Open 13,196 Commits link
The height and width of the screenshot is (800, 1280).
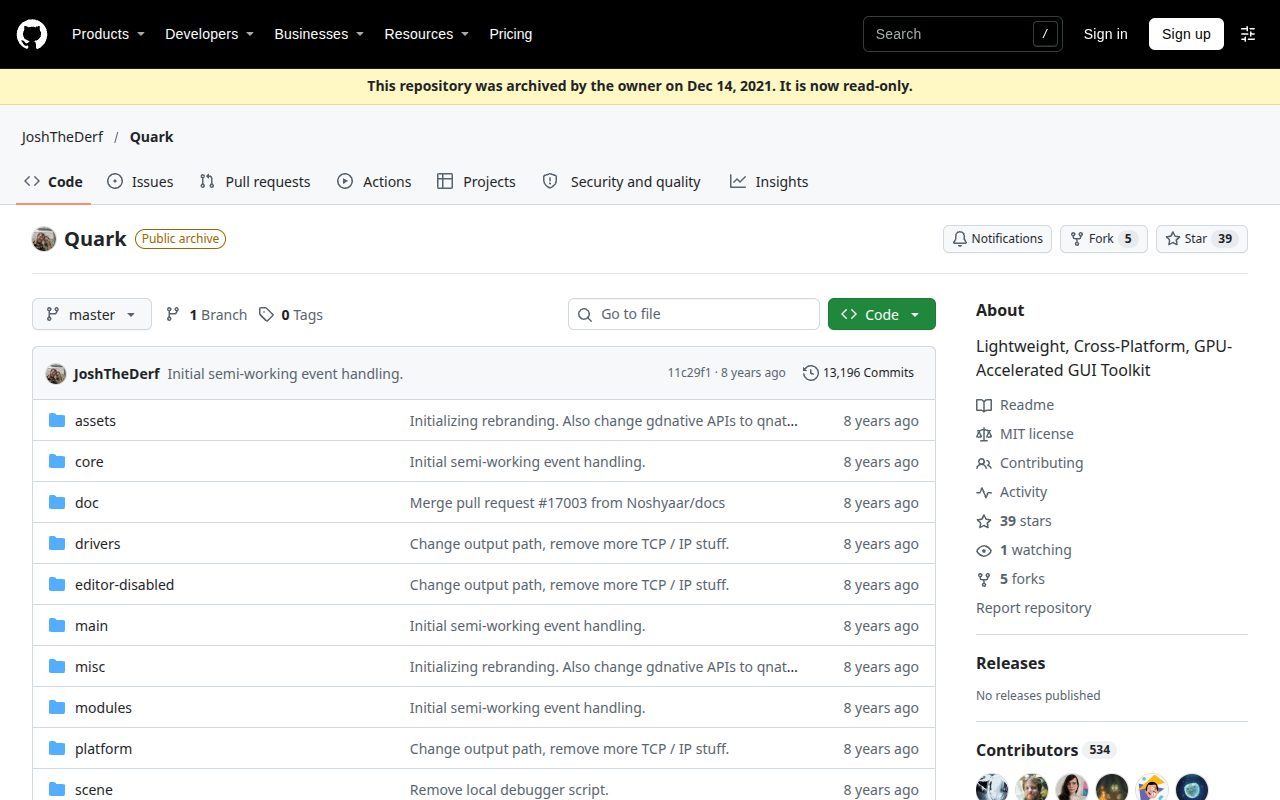(x=858, y=373)
